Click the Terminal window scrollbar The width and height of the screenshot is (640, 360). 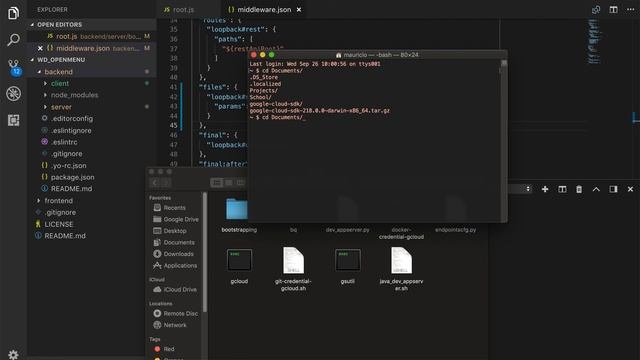click(x=504, y=140)
